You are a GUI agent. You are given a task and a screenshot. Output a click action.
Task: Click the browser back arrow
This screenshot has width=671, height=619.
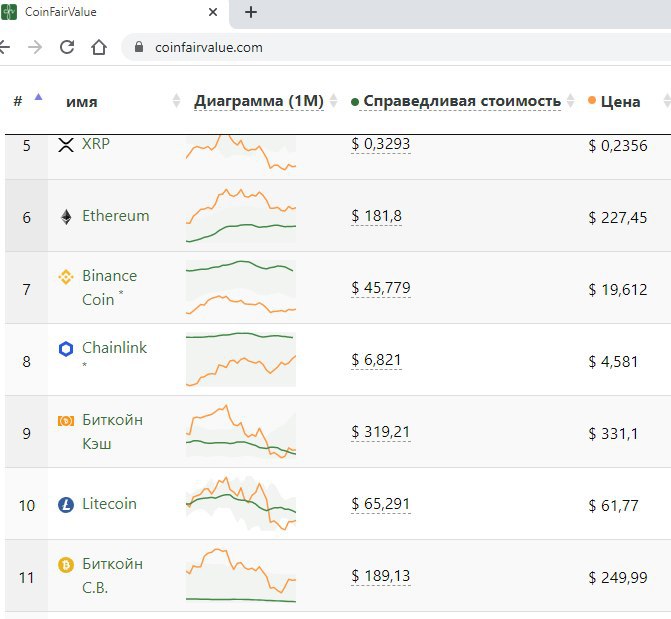[4, 47]
